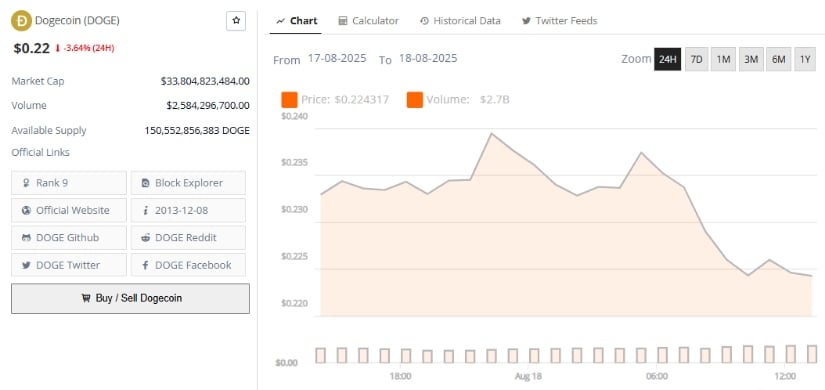Screen dimensions: 825x390
Task: Click the Twitter bird icon on DOGE Twitter
Action: click(x=26, y=265)
